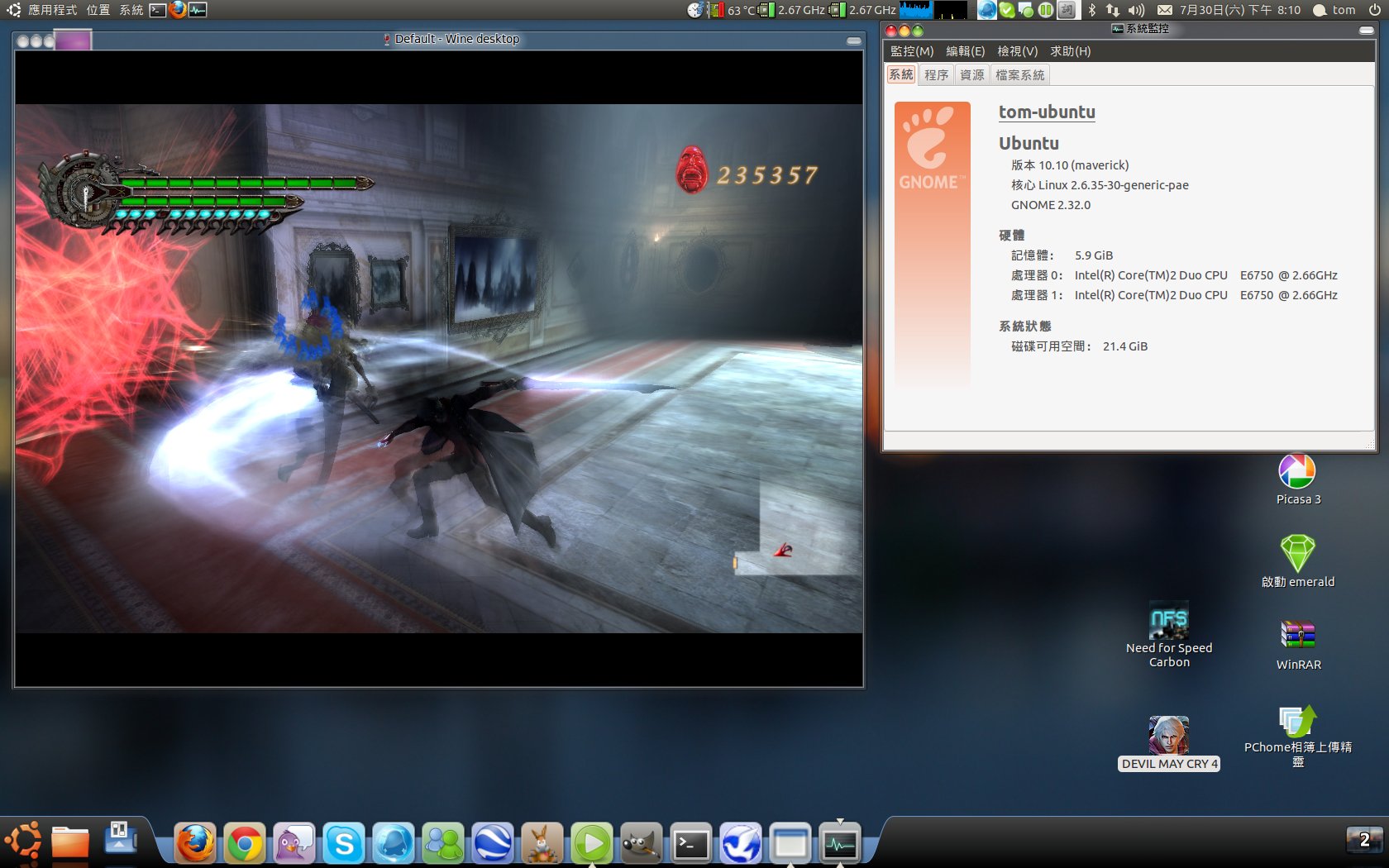Click the CPU history graph applet
The image size is (1389, 868).
tap(915, 10)
